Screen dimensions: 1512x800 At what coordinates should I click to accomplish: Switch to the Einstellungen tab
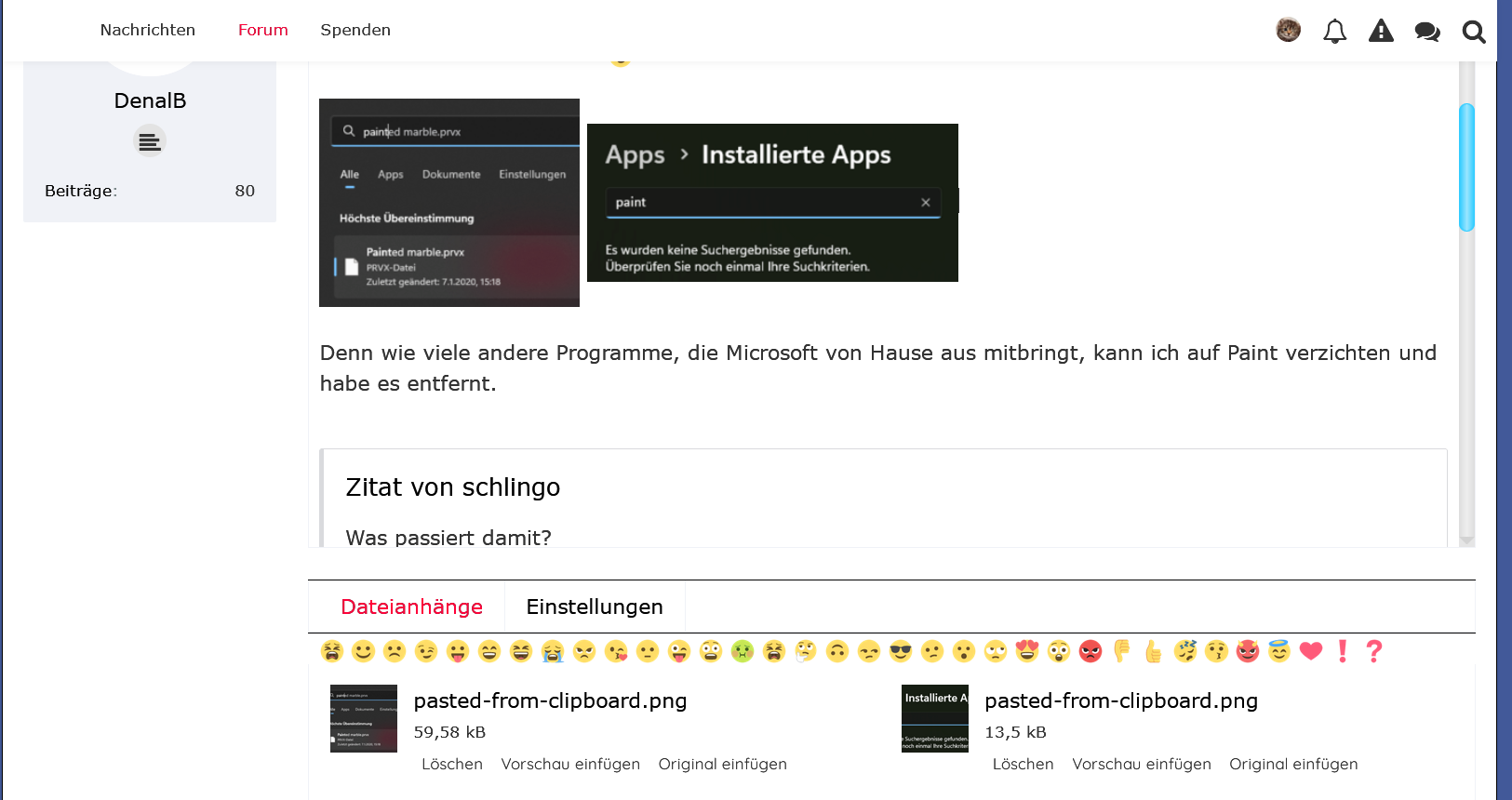click(x=595, y=607)
